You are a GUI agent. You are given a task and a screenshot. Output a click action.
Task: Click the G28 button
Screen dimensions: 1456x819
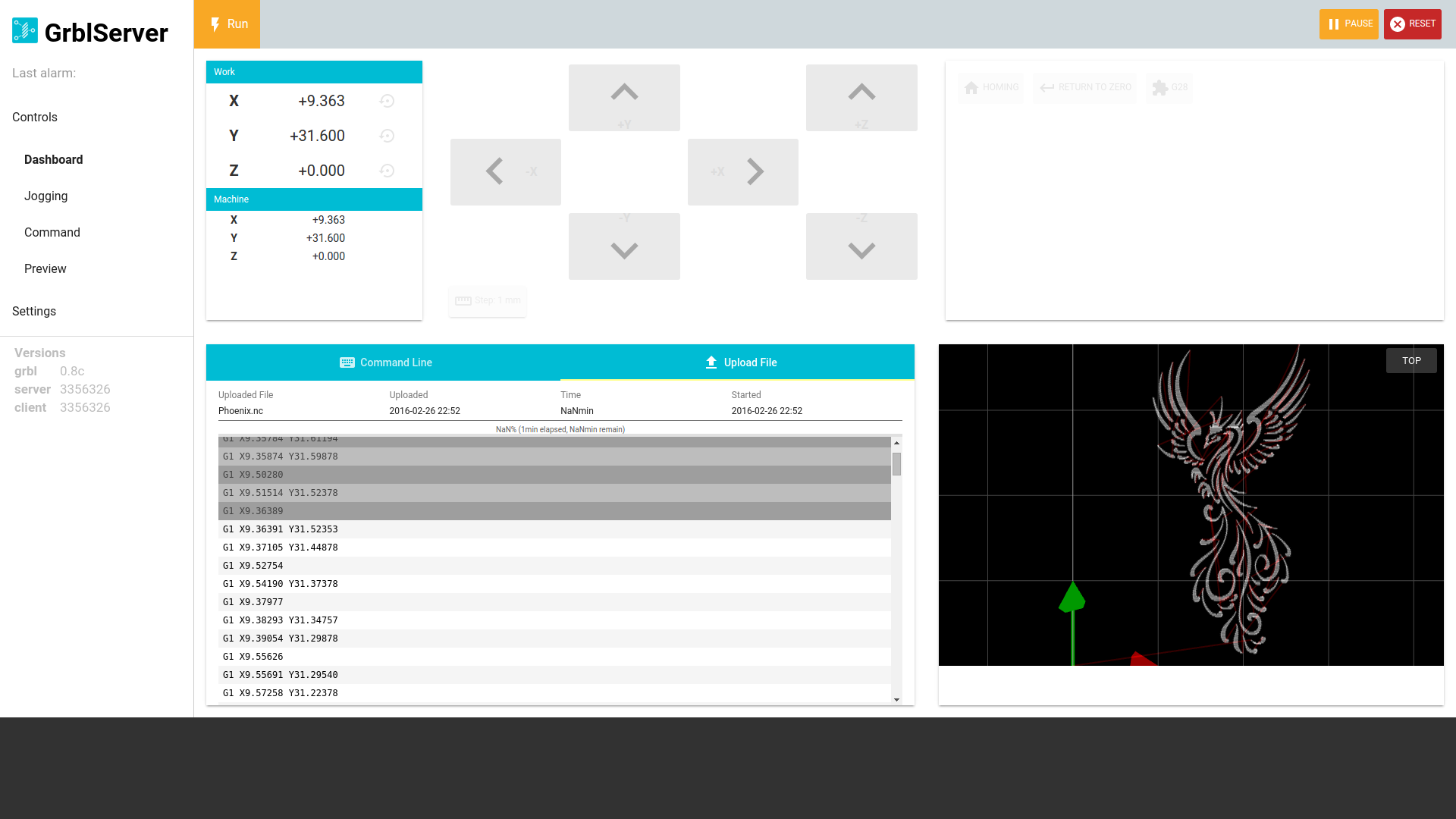(1169, 88)
